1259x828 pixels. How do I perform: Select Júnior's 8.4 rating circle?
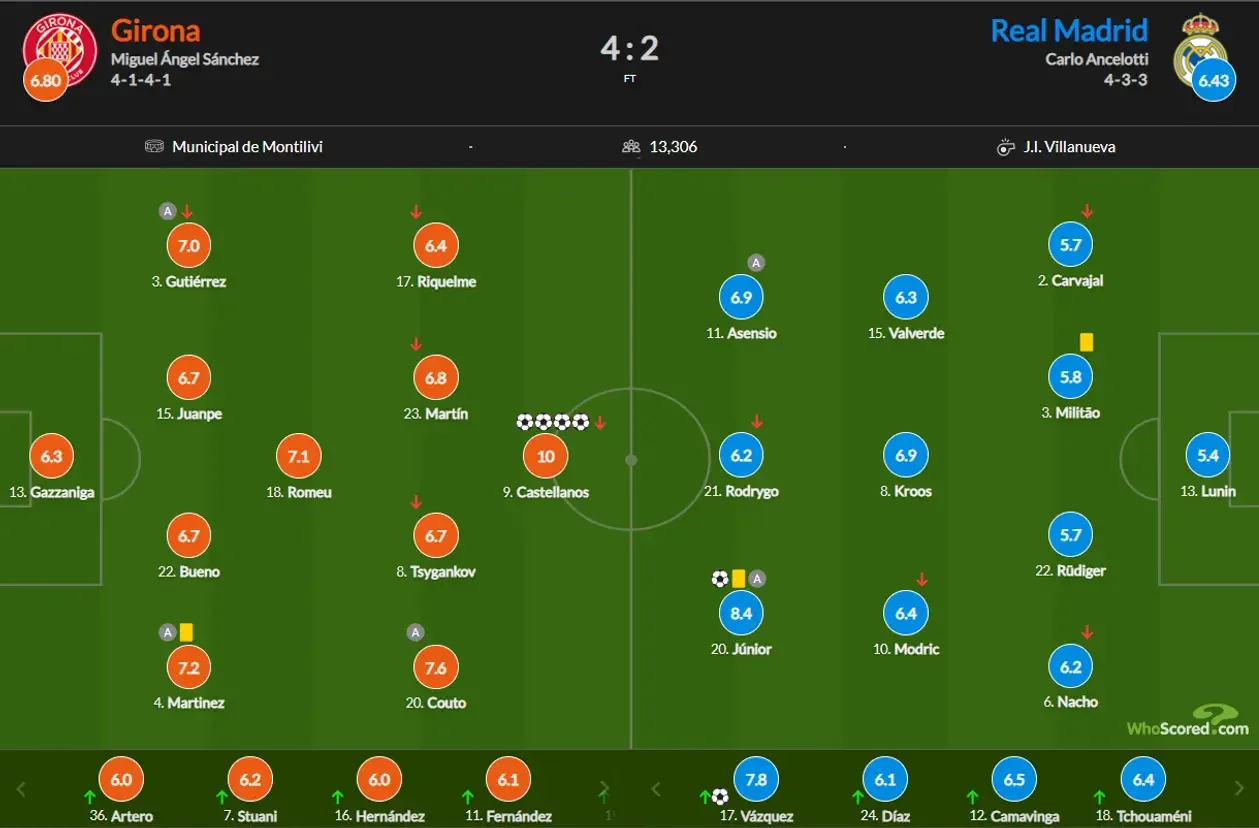(x=741, y=614)
